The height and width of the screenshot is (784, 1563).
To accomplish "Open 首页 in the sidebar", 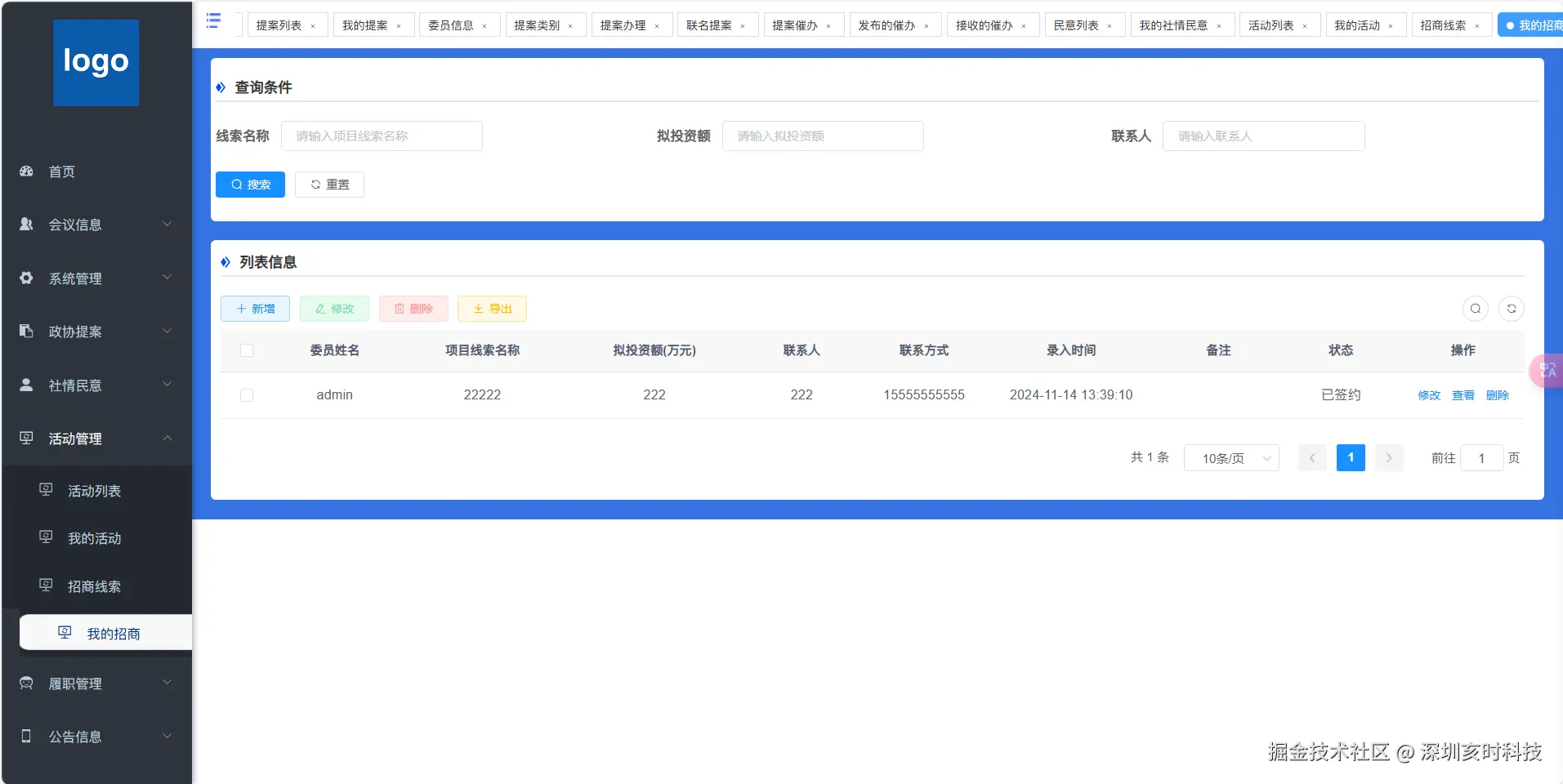I will click(x=97, y=171).
